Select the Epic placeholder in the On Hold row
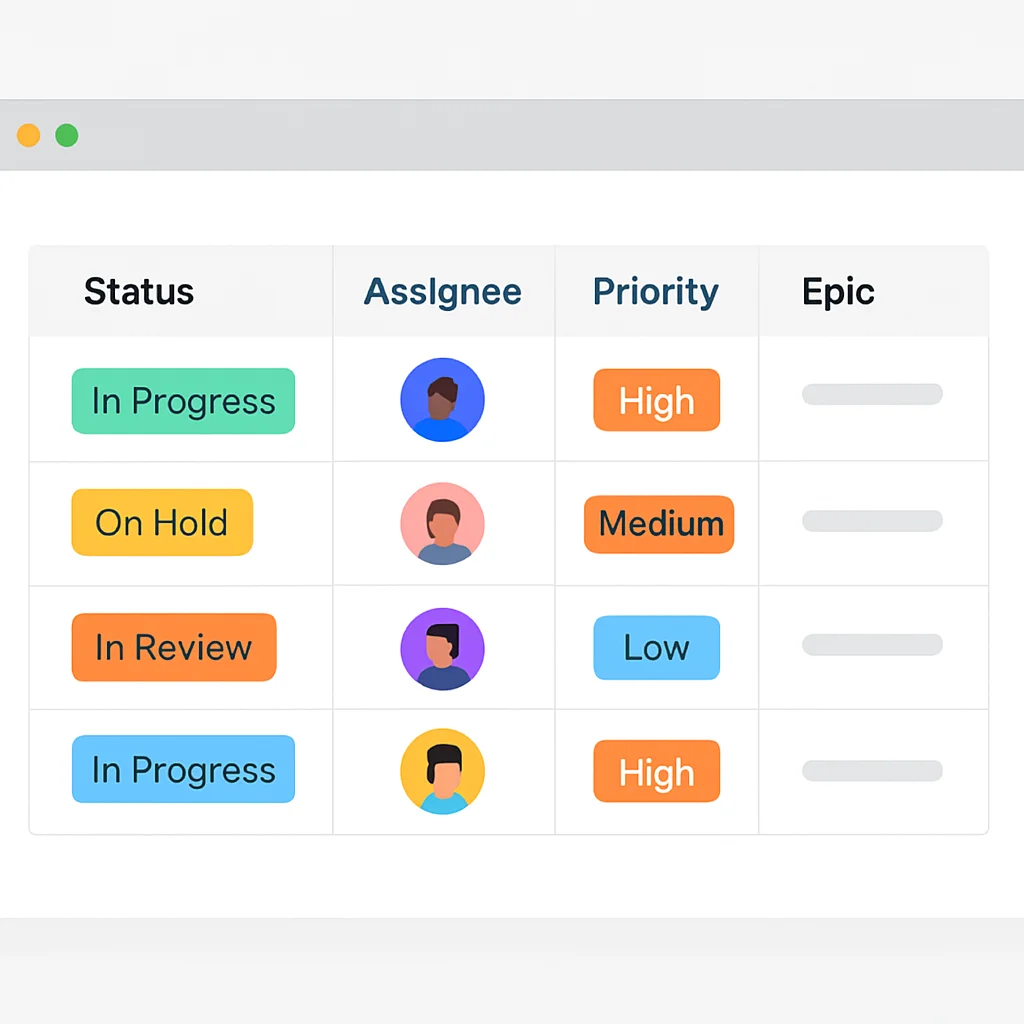The height and width of the screenshot is (1024, 1024). [872, 520]
